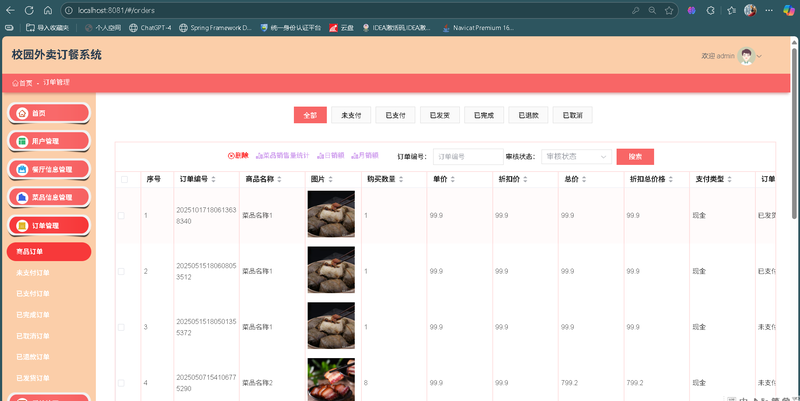
Task: Switch to the 未支付 tab
Action: pyautogui.click(x=351, y=115)
